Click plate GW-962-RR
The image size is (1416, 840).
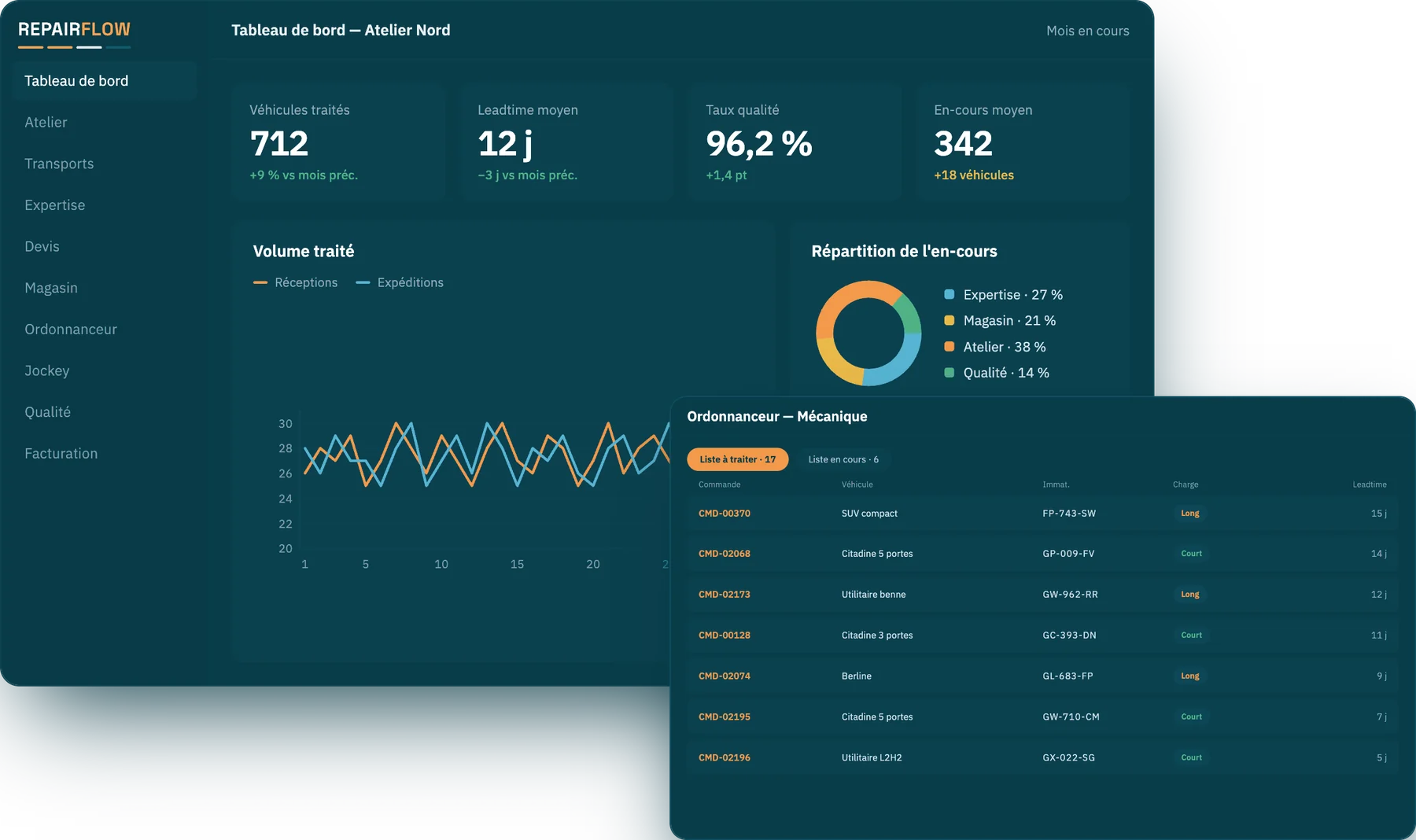tap(1070, 595)
